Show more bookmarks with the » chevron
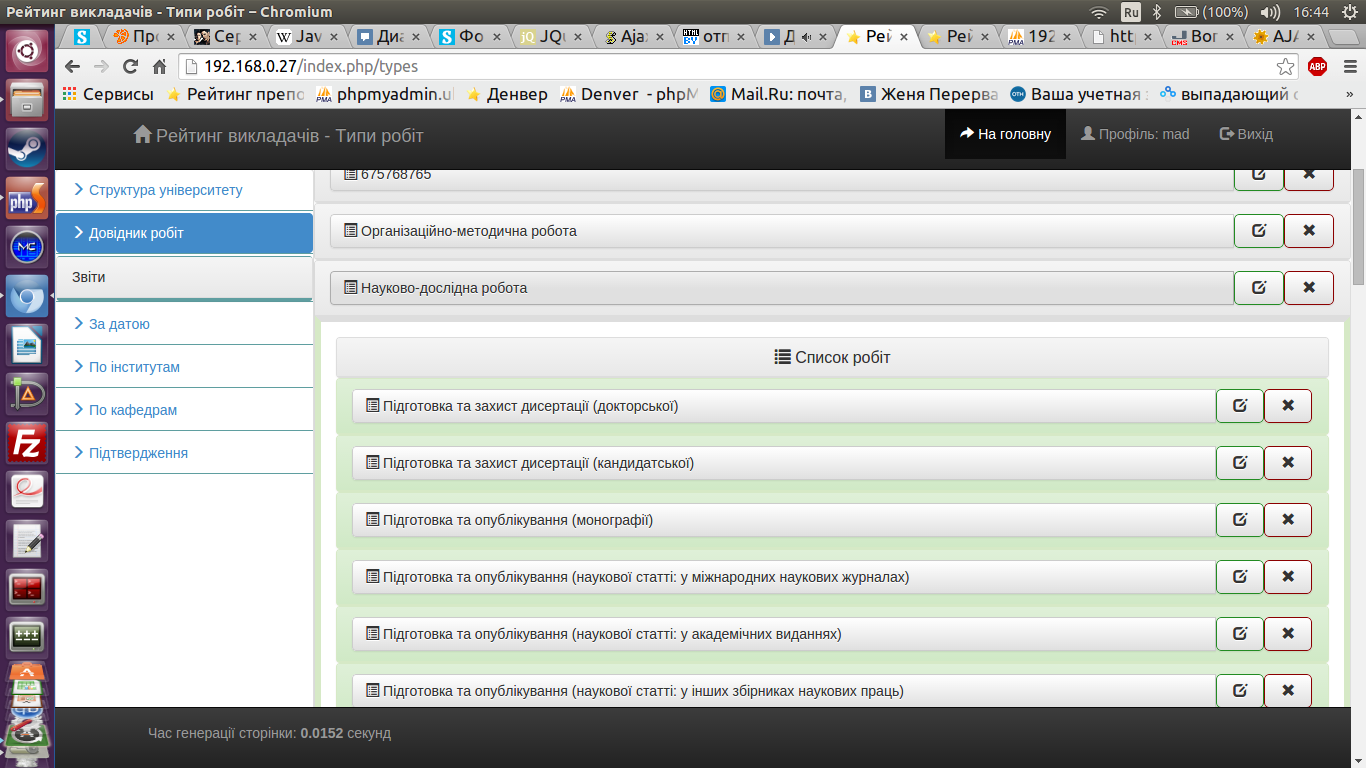This screenshot has width=1366, height=768. pos(1349,94)
